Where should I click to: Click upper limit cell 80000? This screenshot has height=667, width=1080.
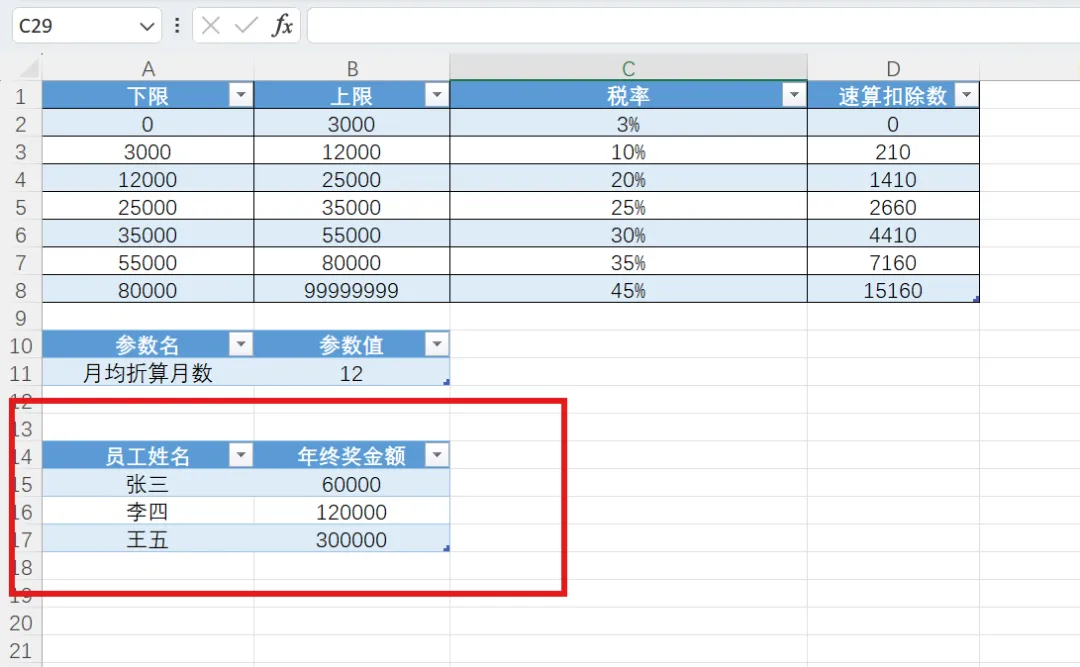click(x=351, y=262)
